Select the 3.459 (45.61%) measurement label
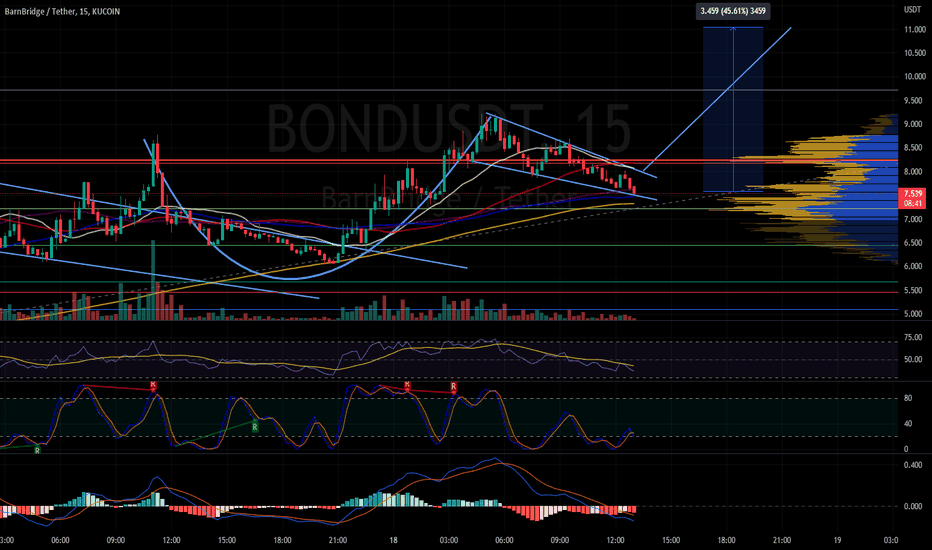Screen dimensions: 932x550 733,11
